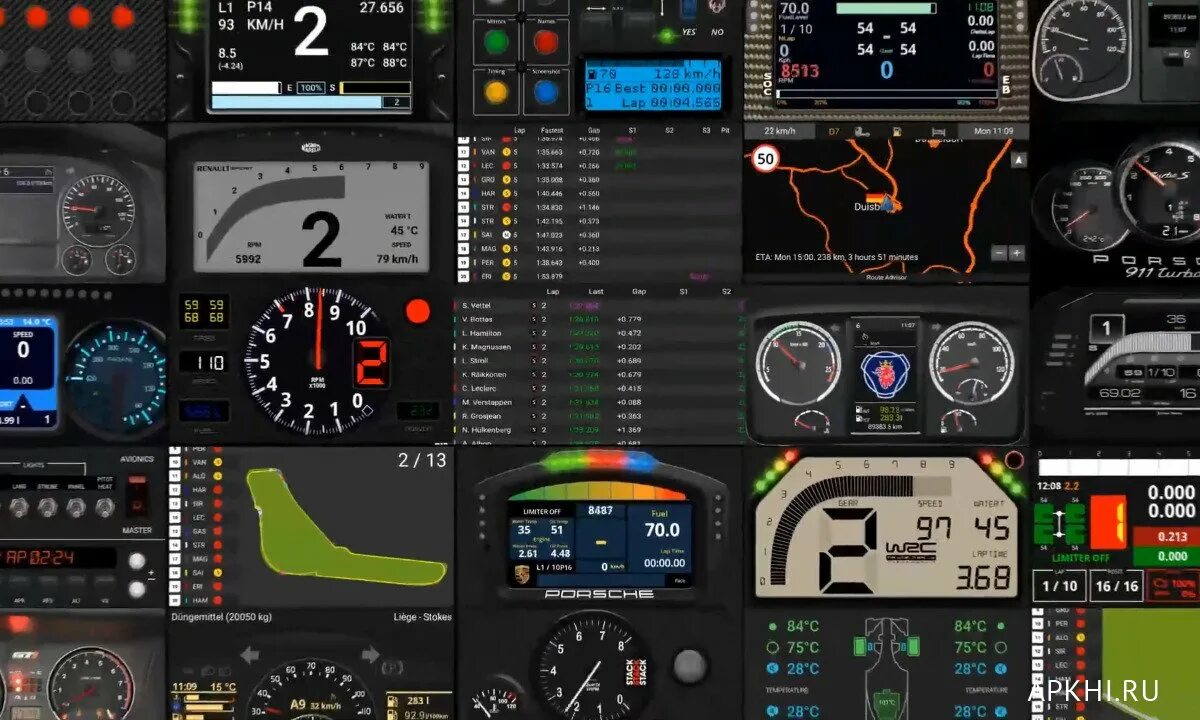
Task: Click the truck dash right turn arrow
Action: coord(370,656)
